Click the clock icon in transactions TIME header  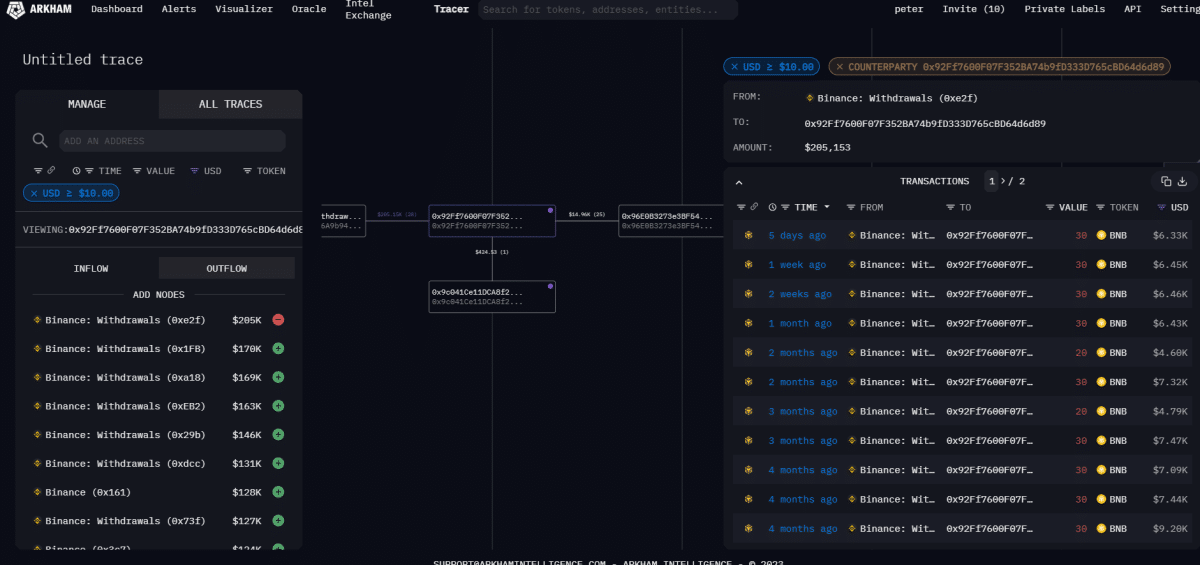click(x=773, y=207)
